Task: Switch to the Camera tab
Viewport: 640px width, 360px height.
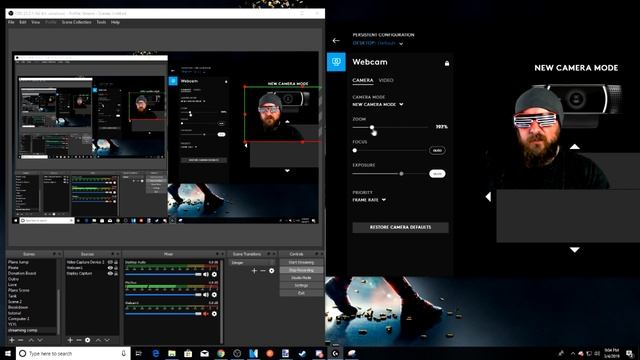Action: 362,80
